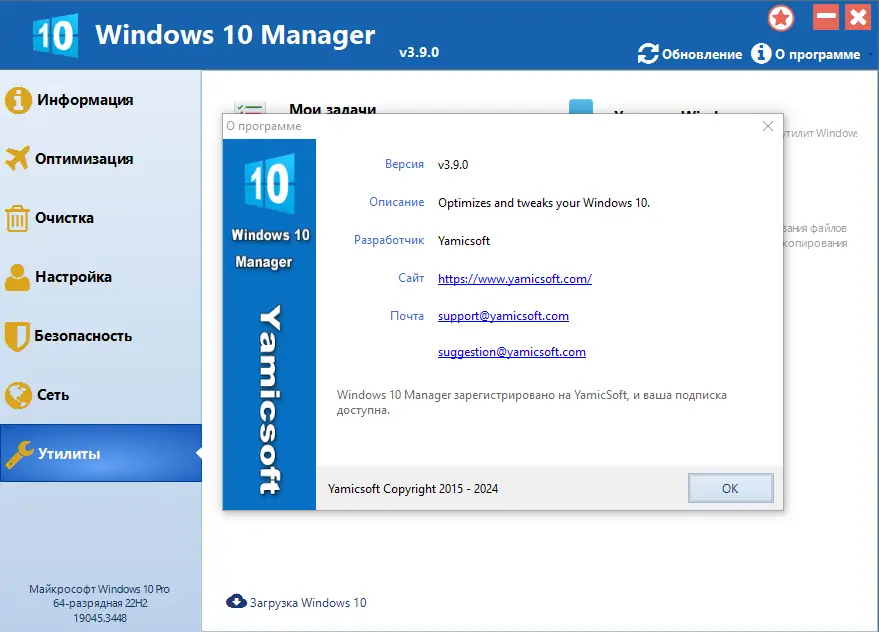Click the support@yamicsoft.com email link
879x632 pixels.
[503, 316]
